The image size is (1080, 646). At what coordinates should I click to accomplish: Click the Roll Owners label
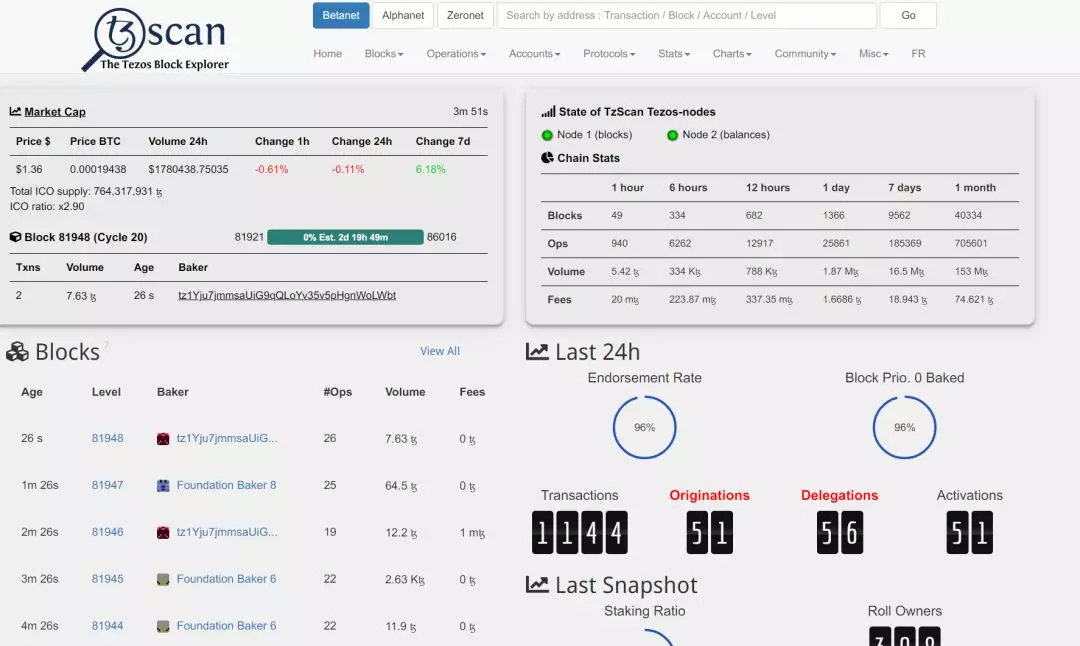click(904, 611)
